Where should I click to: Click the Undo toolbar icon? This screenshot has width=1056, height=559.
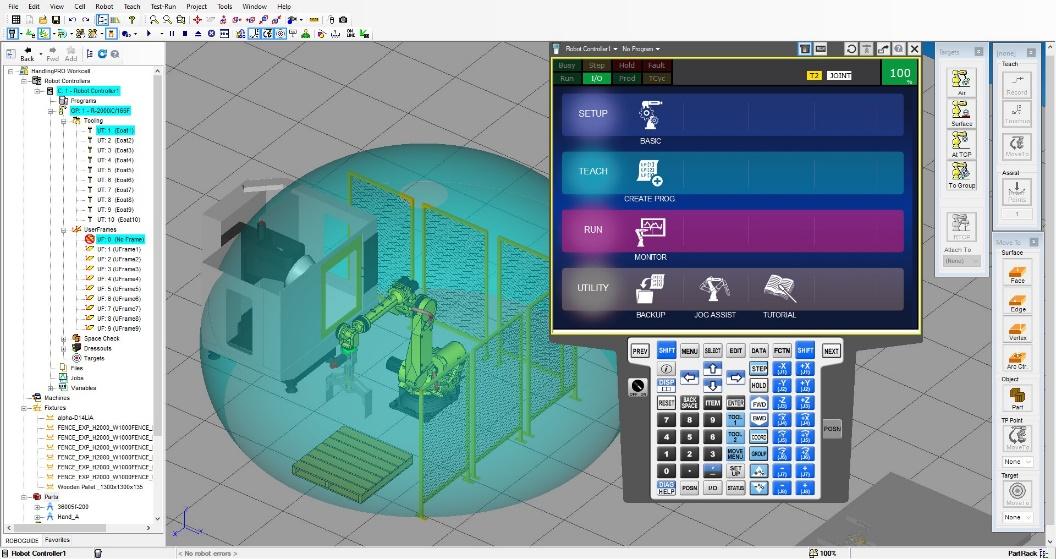(x=73, y=20)
